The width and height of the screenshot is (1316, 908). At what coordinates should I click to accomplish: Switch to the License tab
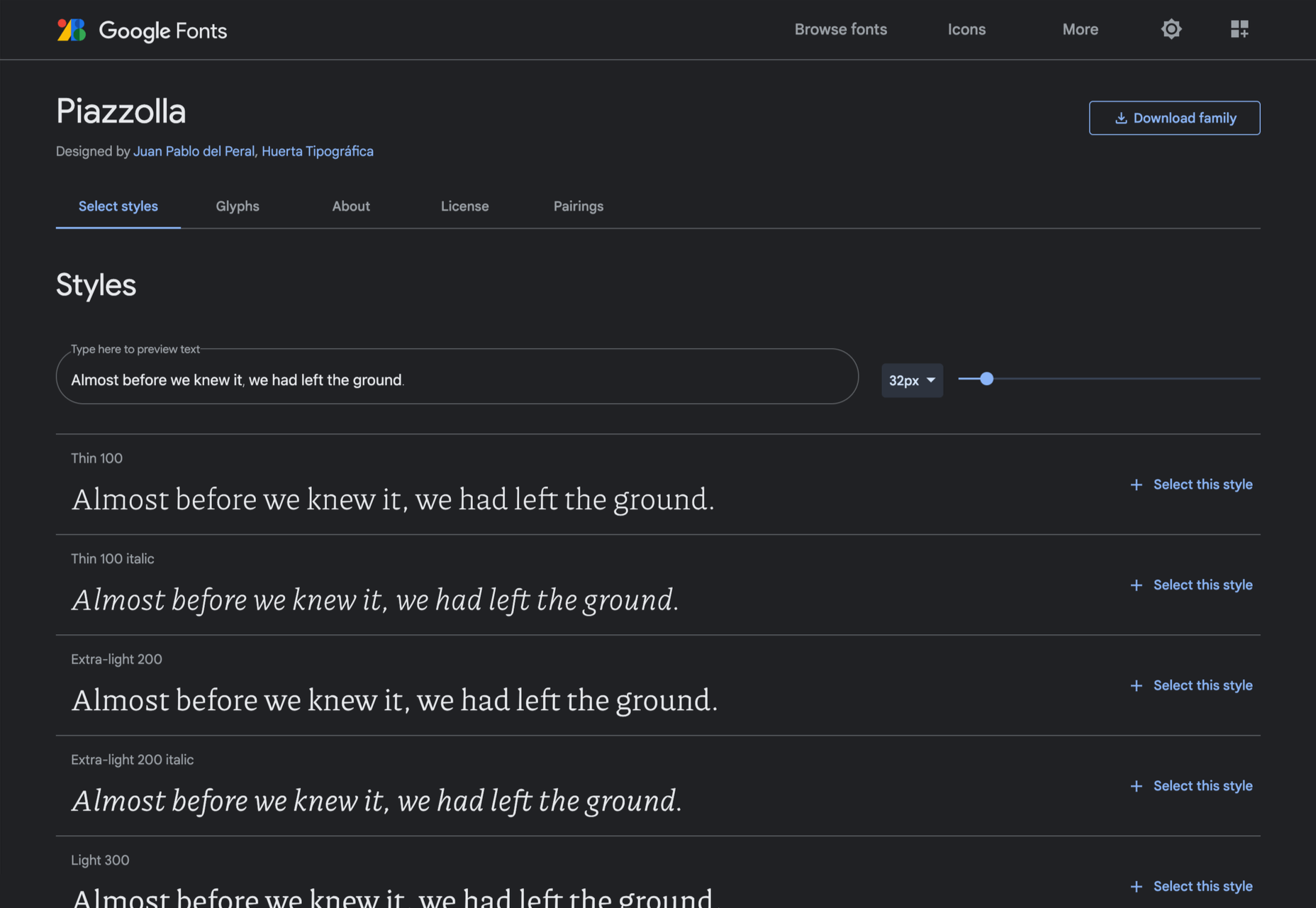[464, 206]
